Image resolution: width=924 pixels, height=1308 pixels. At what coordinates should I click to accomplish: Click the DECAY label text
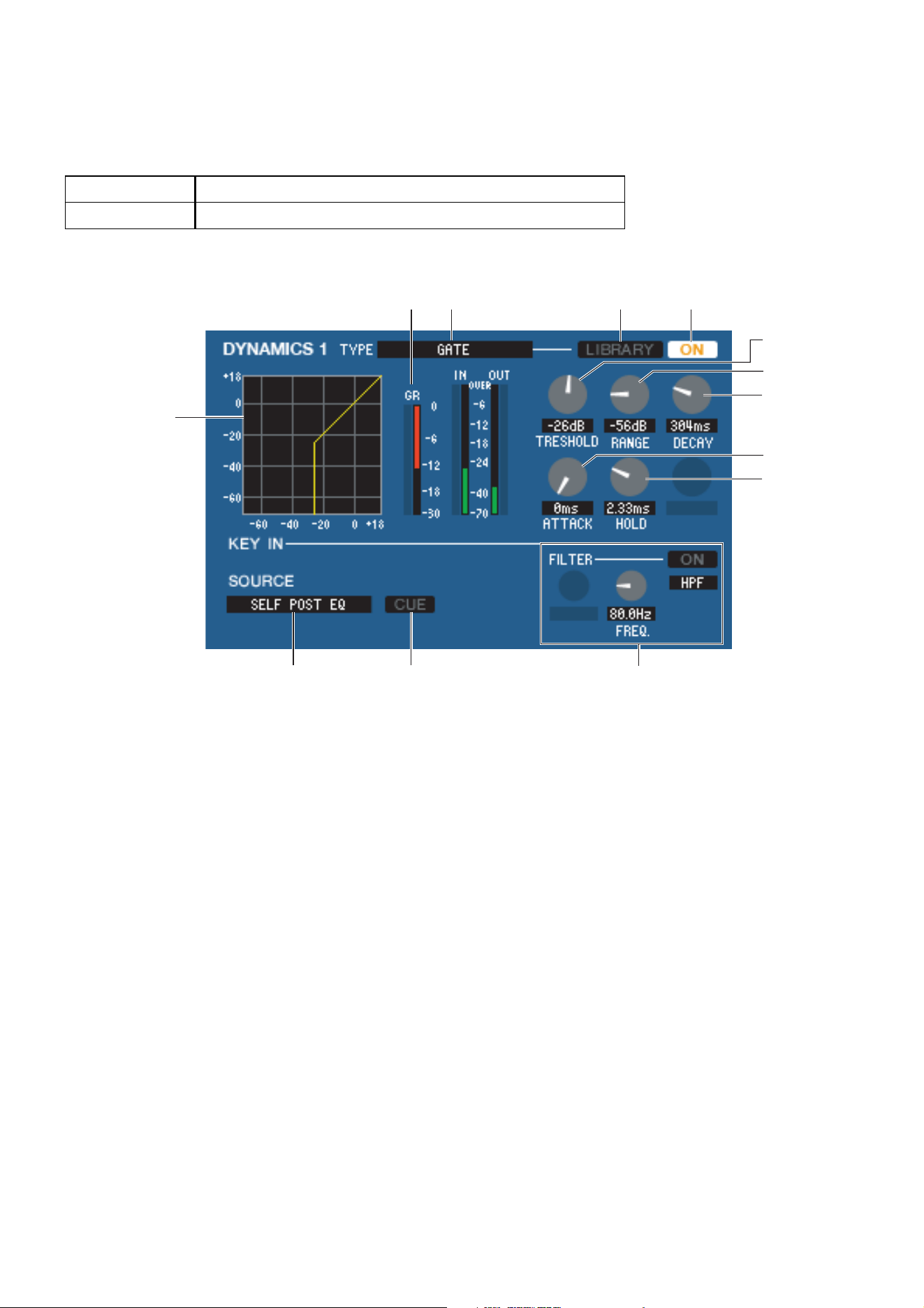(693, 443)
